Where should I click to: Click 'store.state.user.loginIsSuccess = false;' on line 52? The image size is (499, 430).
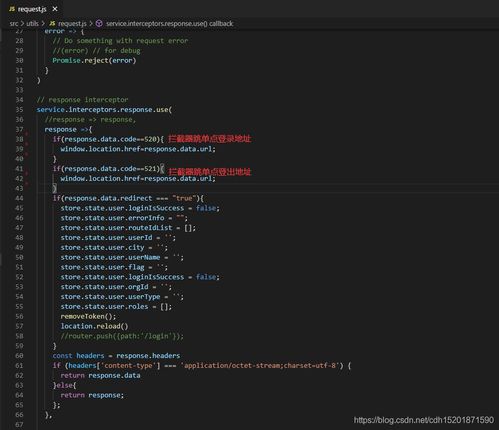pos(140,277)
